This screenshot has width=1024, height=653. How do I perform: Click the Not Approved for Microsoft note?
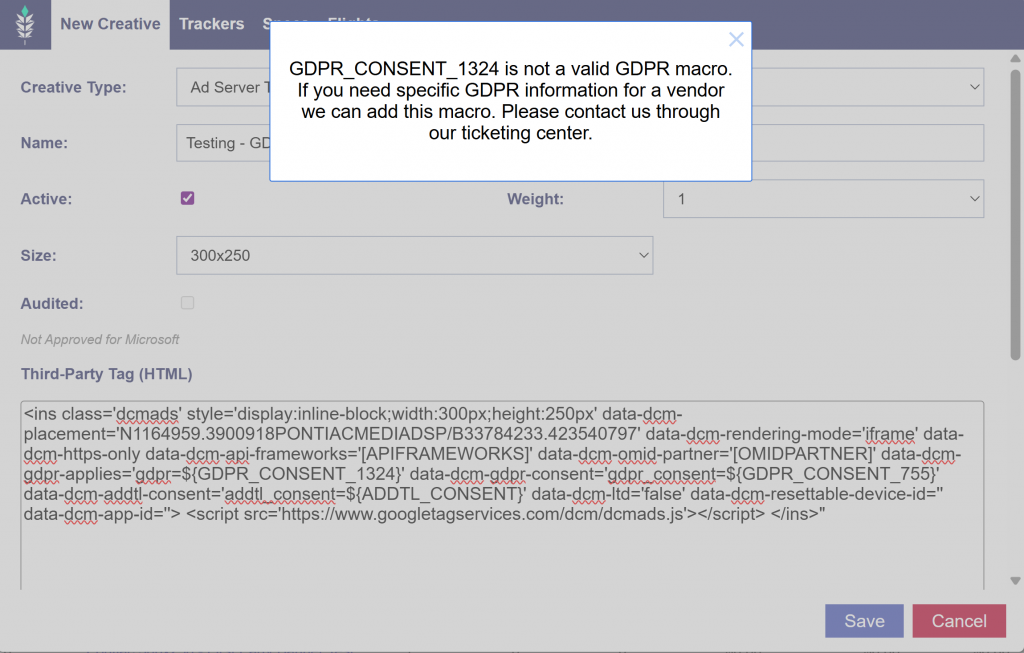click(100, 339)
